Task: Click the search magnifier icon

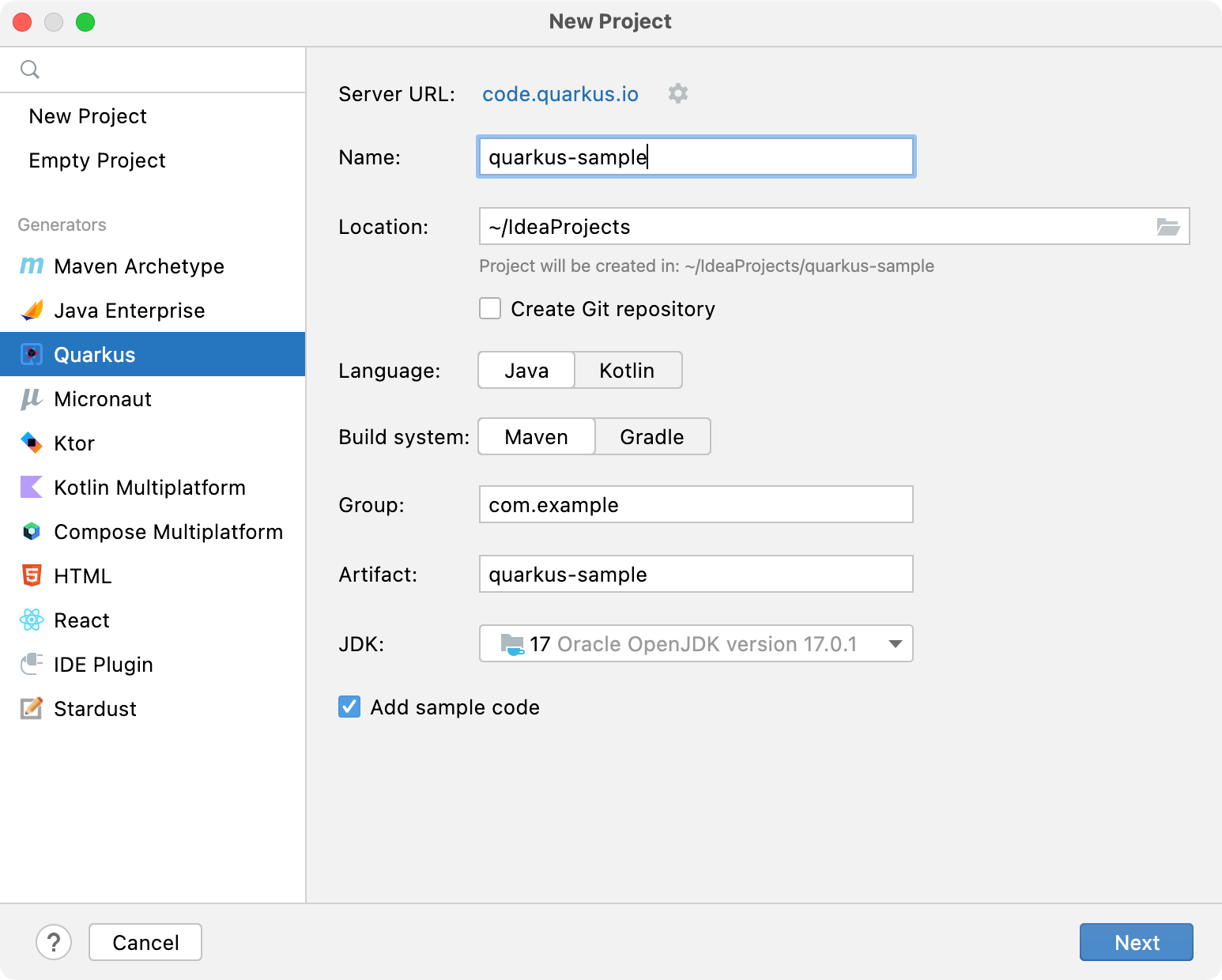Action: 30,70
